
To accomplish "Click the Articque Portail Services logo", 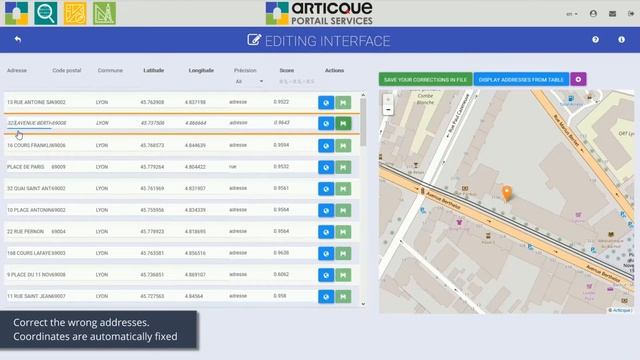I will [319, 13].
